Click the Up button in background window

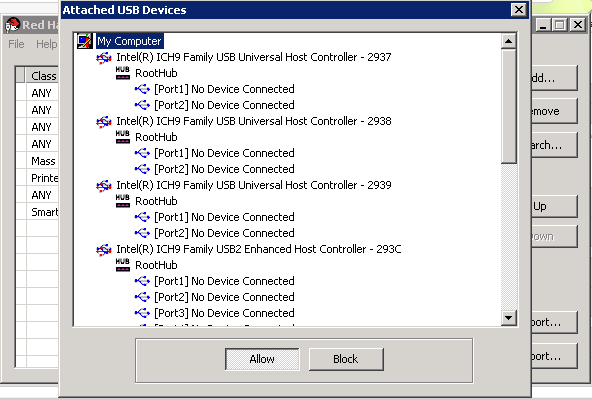pyautogui.click(x=554, y=206)
